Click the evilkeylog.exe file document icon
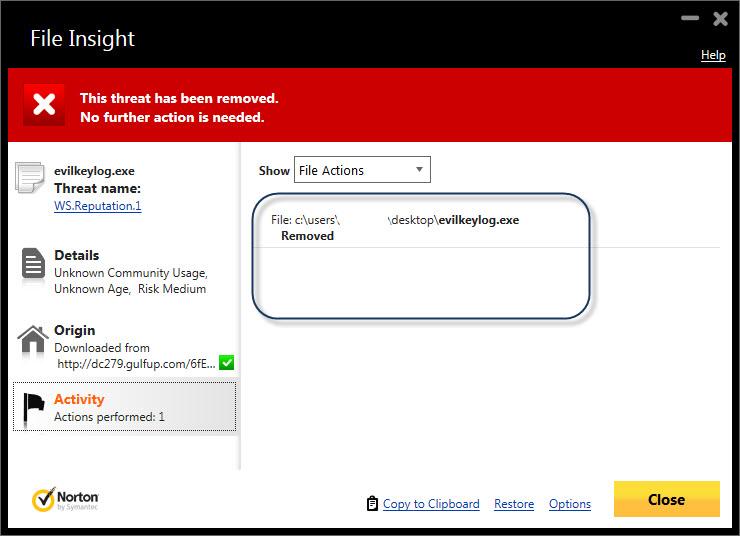740x536 pixels. pyautogui.click(x=30, y=177)
